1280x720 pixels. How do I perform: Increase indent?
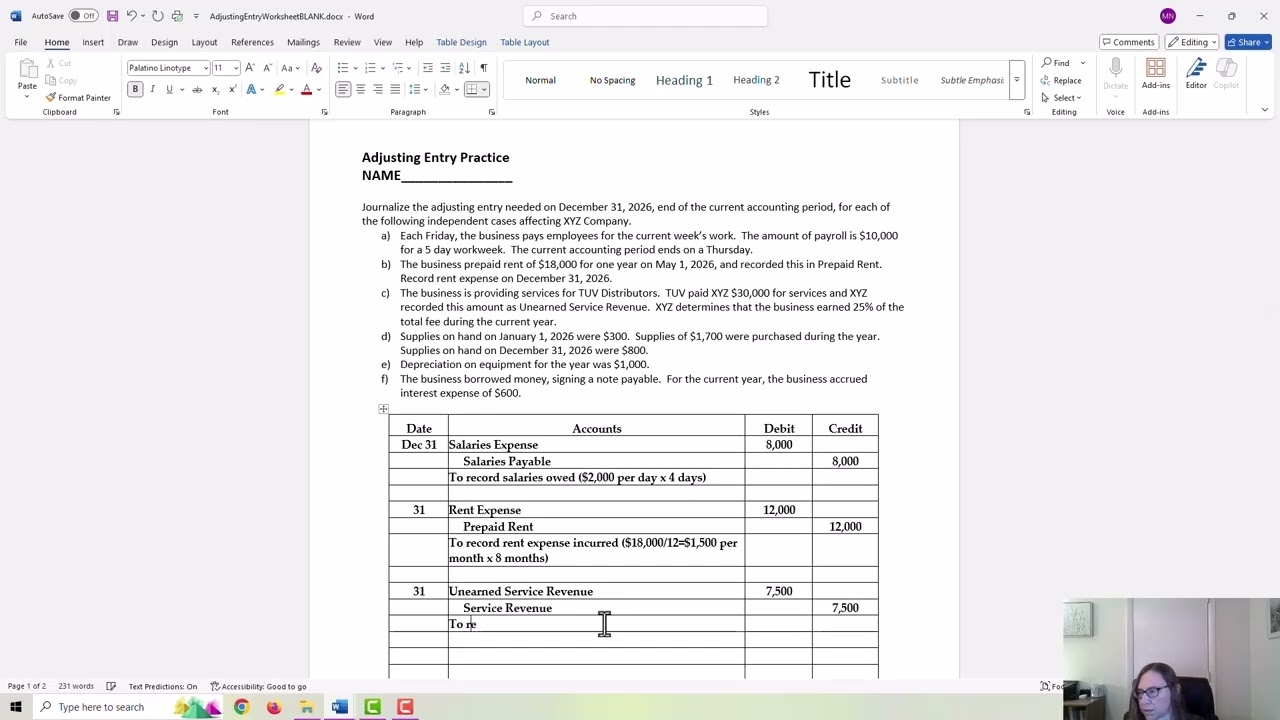445,67
